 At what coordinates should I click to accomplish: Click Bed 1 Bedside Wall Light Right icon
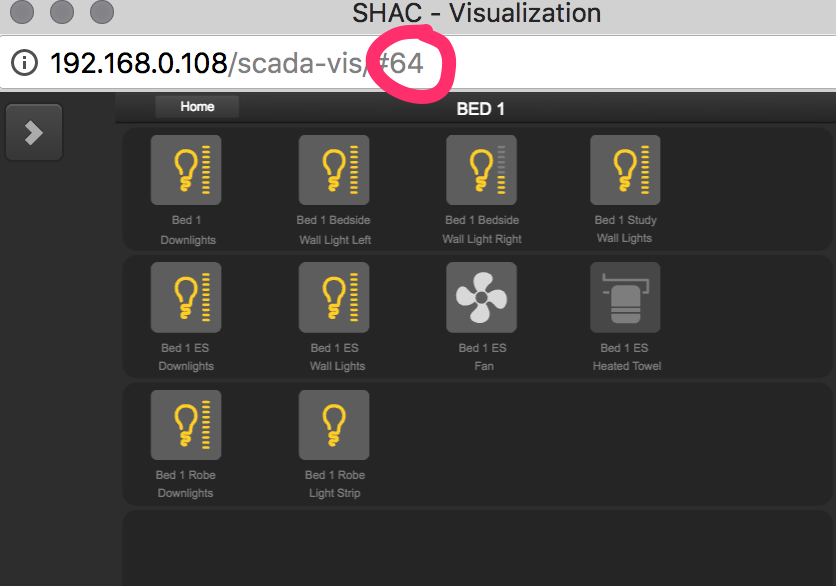click(481, 170)
